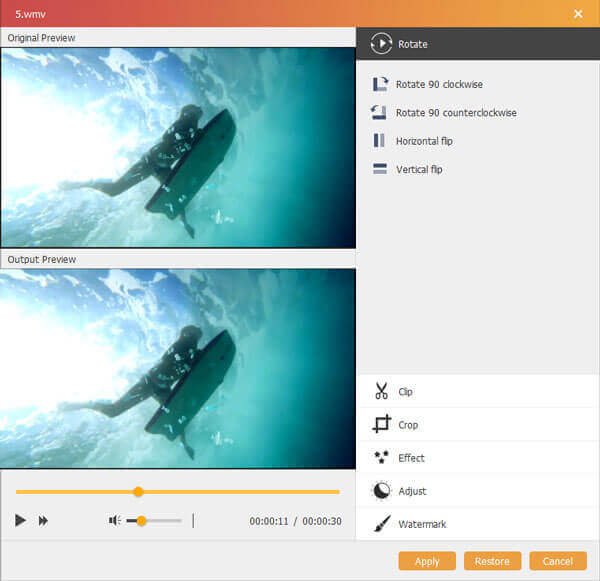Open the Clip scissors tool

(381, 391)
